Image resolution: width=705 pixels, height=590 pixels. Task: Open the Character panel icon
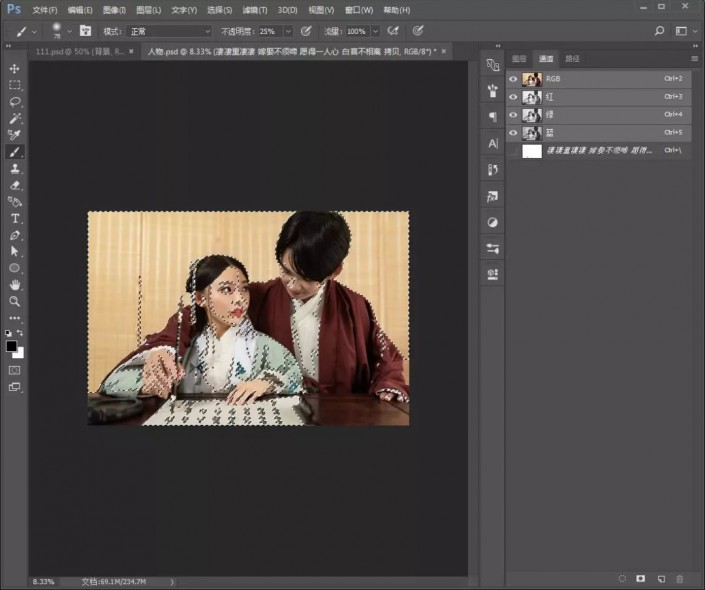(493, 143)
